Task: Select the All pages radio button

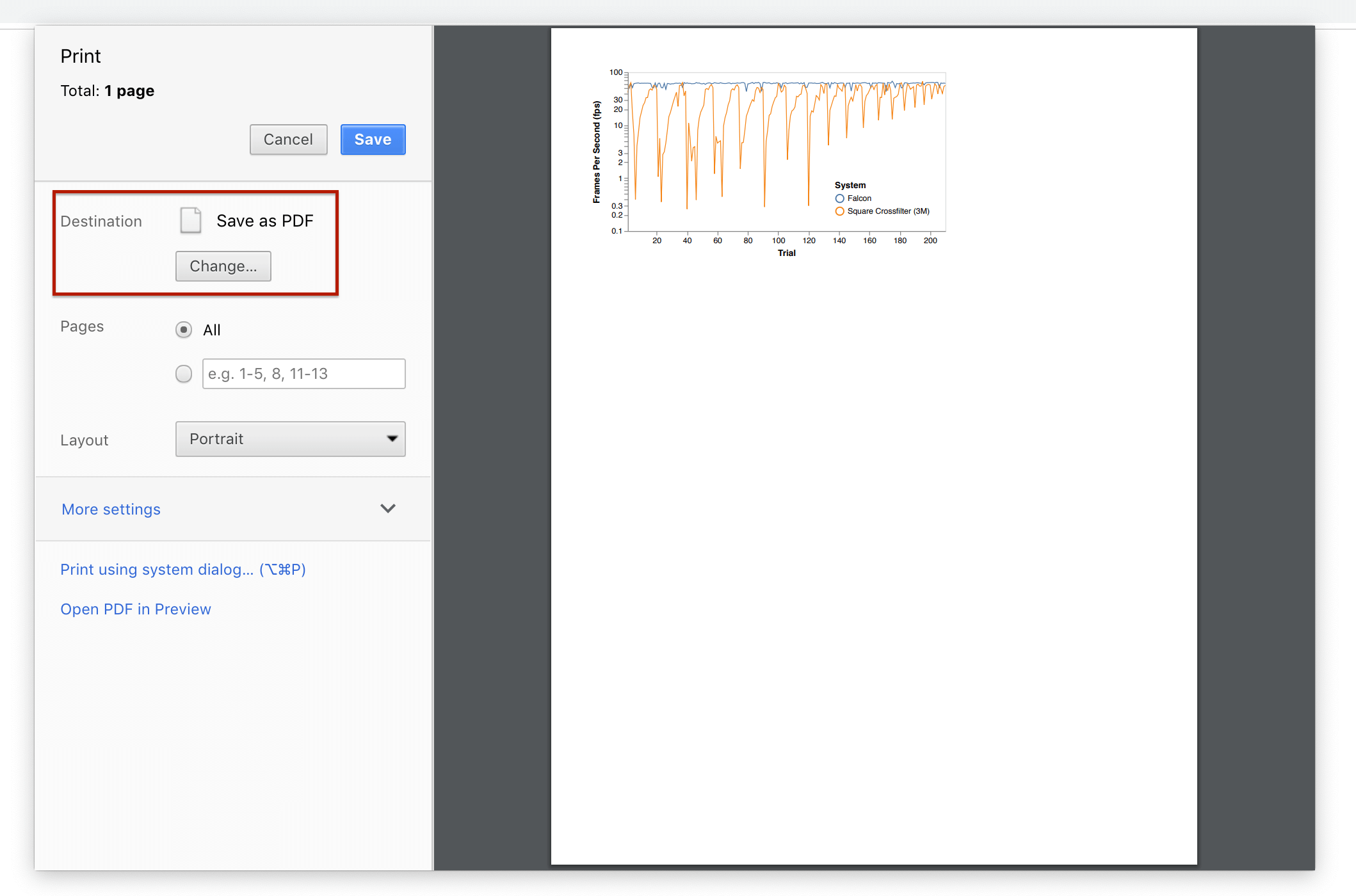Action: [x=184, y=330]
